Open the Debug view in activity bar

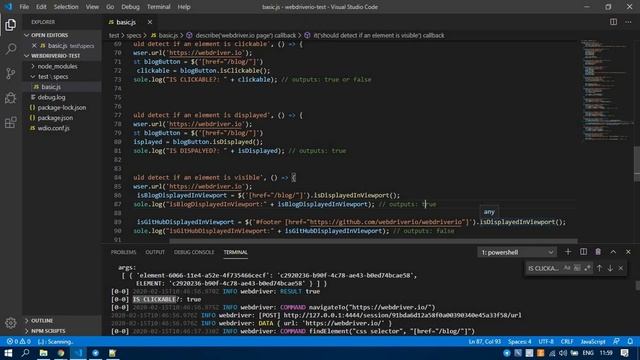[x=11, y=98]
